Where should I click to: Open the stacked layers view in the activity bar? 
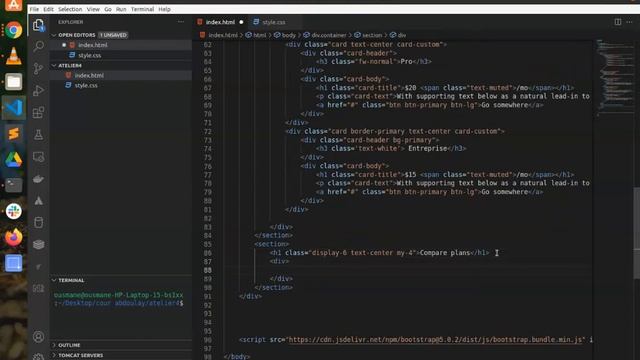pos(38,244)
